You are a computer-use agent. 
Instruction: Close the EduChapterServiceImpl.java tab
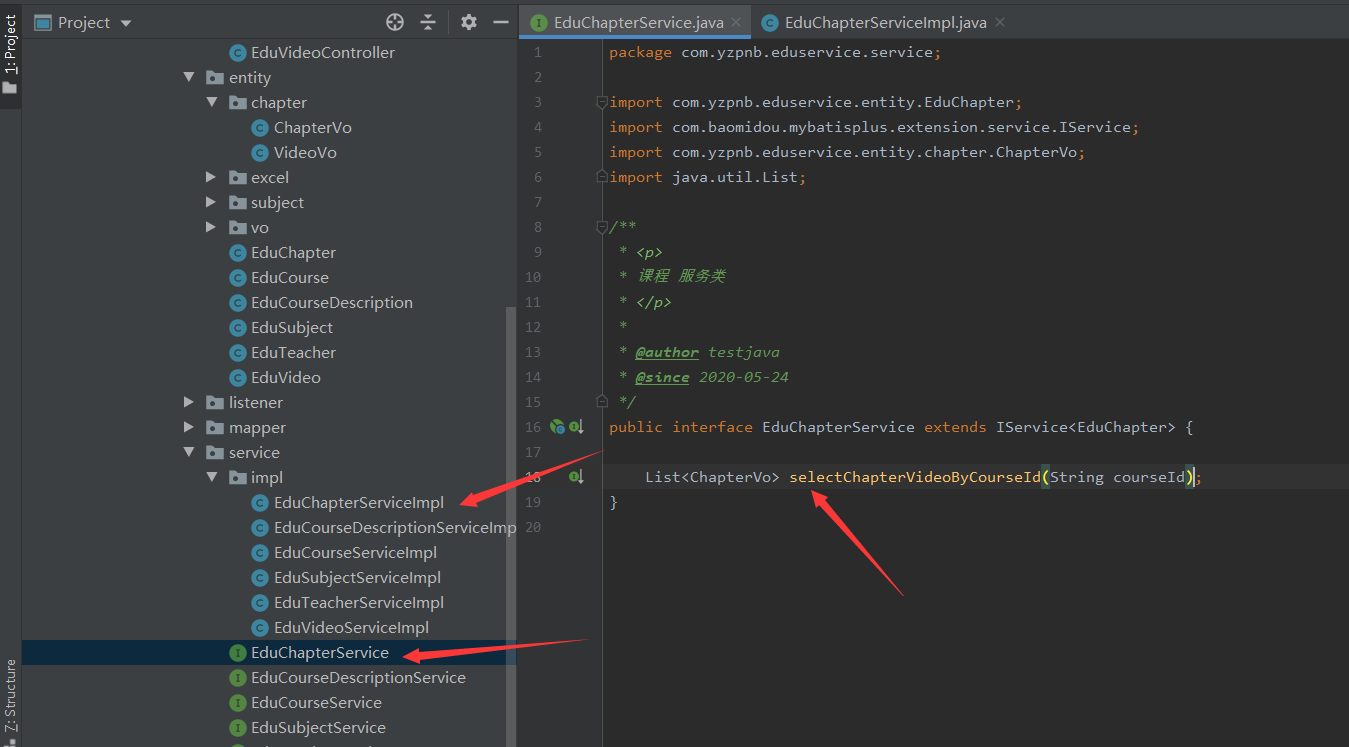click(1000, 22)
